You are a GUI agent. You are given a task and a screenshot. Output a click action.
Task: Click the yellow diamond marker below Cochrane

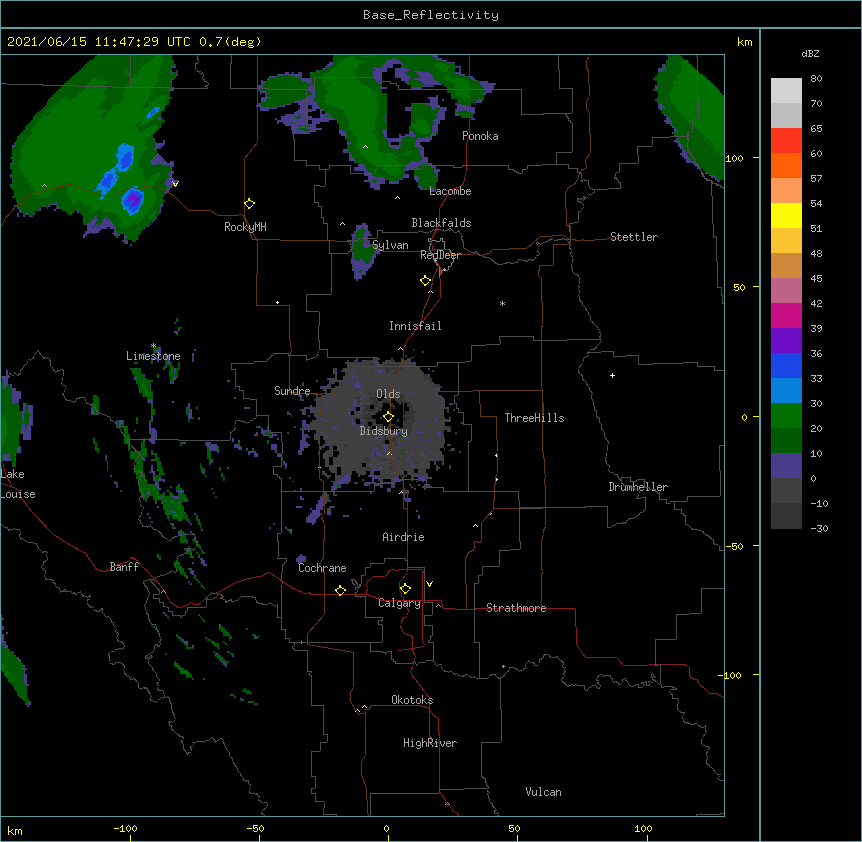[340, 590]
